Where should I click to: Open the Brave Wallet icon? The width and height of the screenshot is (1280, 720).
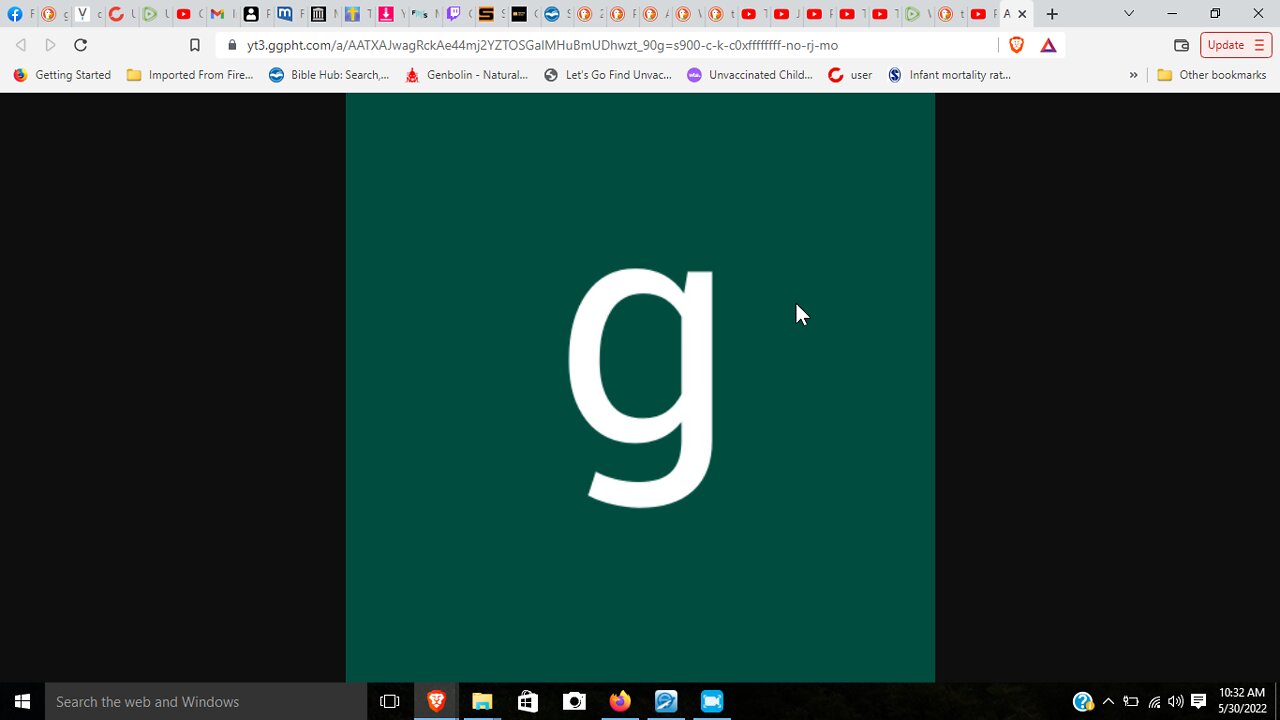[x=1181, y=45]
